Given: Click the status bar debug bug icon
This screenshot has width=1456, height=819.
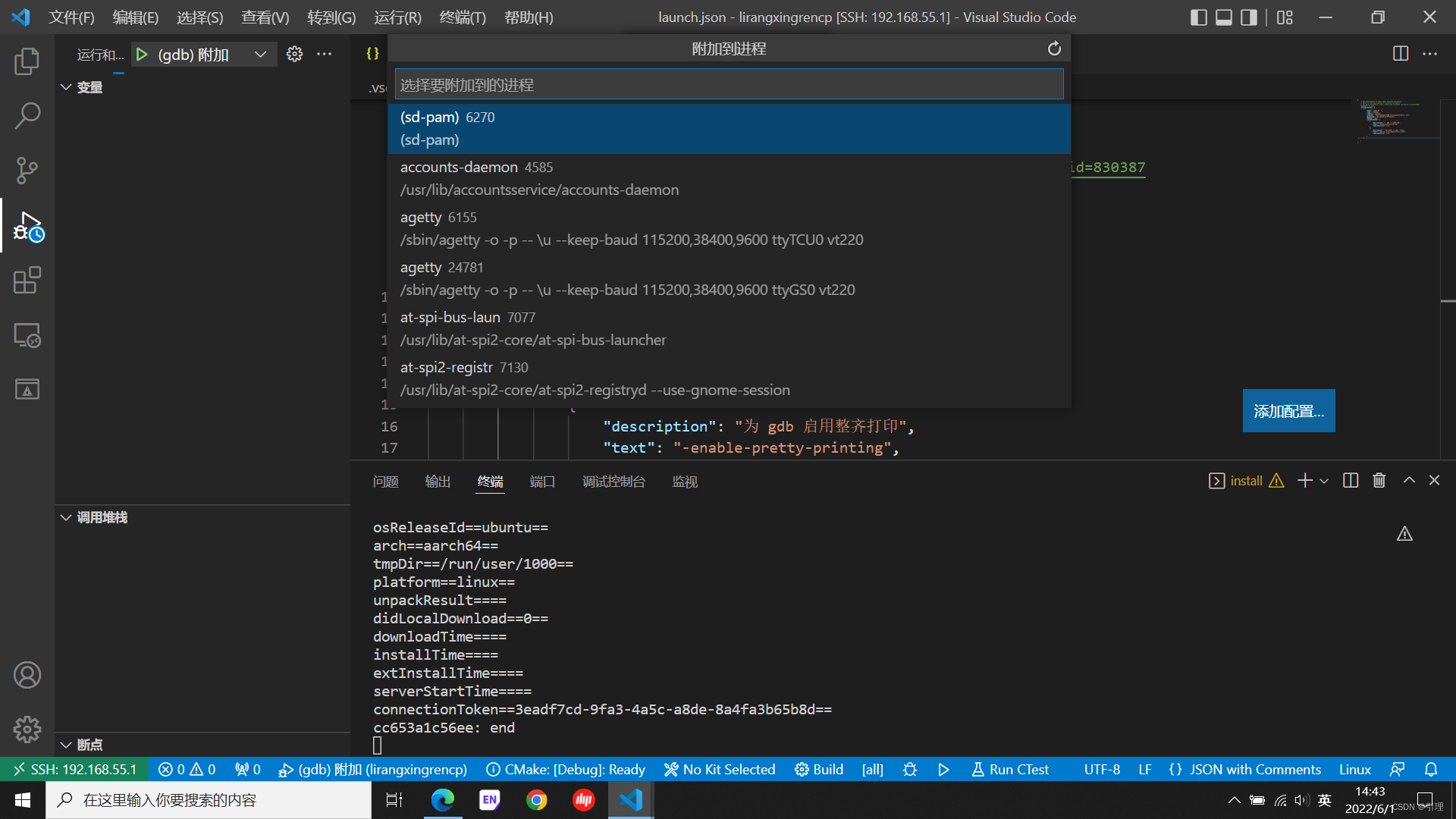Looking at the screenshot, I should 910,770.
